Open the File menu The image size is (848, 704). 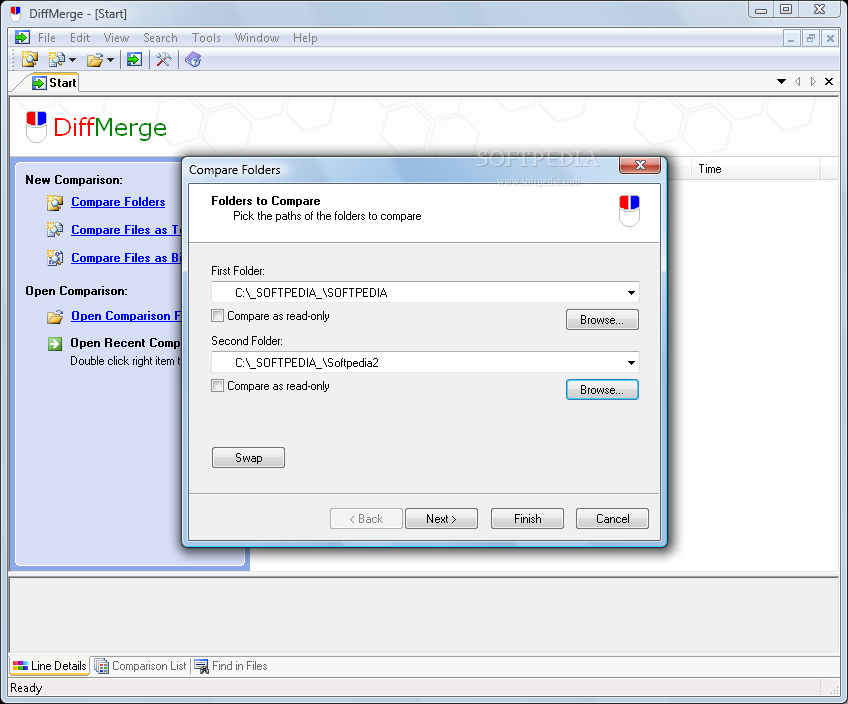47,38
